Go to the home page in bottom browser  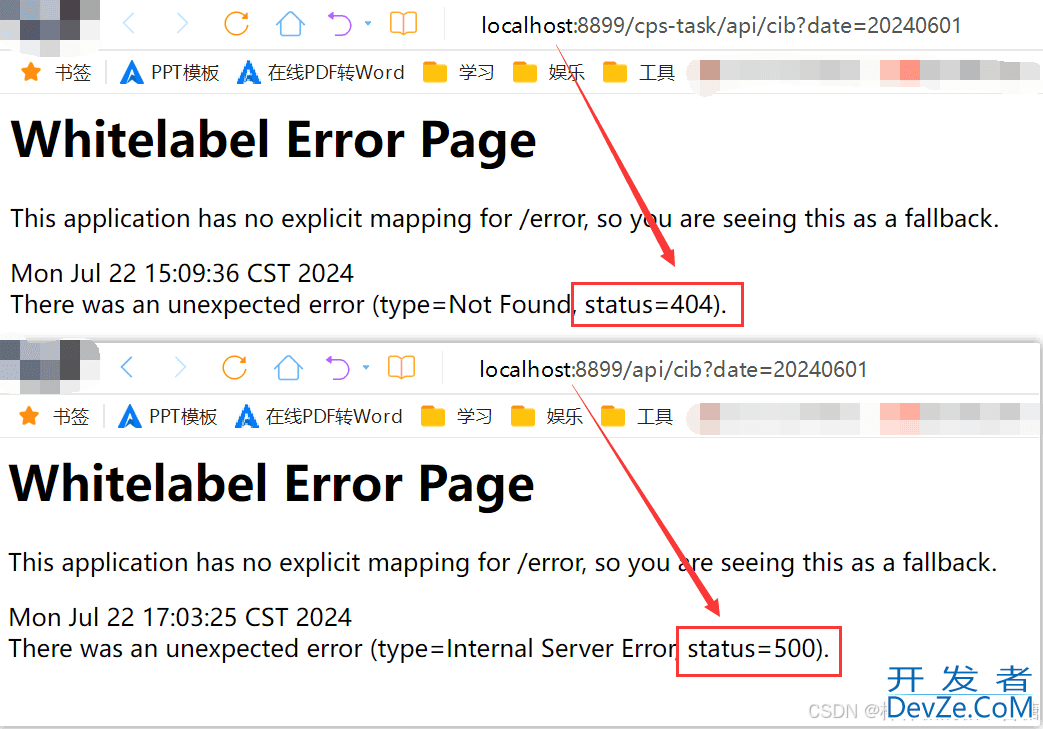(x=288, y=367)
